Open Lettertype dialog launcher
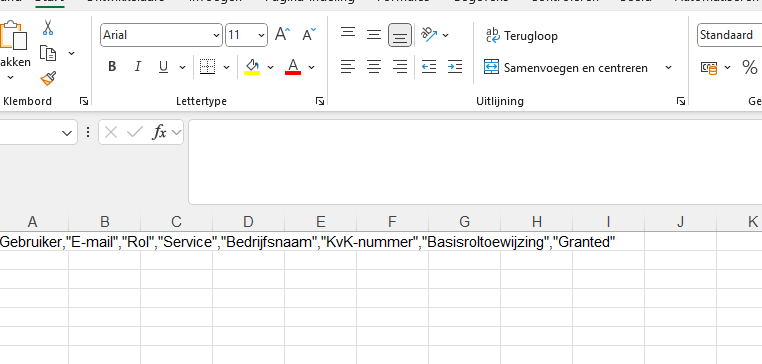This screenshot has width=762, height=364. [319, 101]
